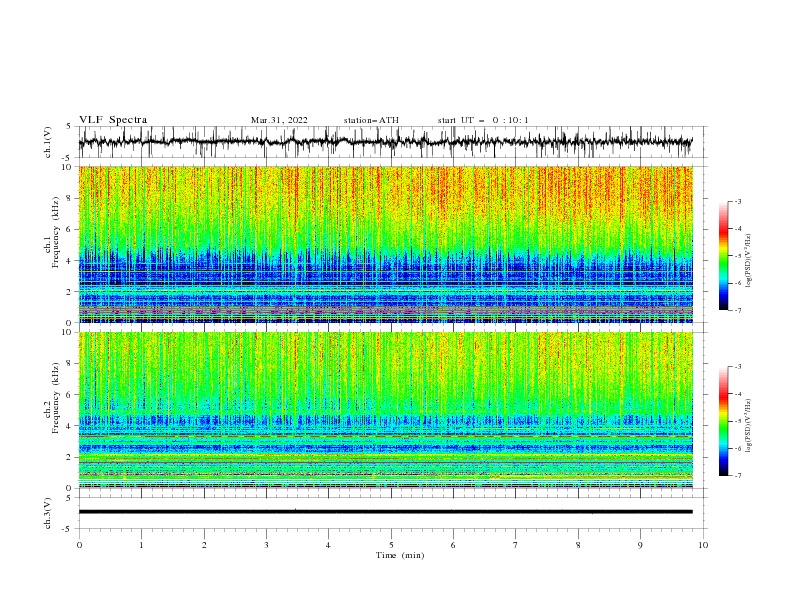
Task: Click time axis tick label "3"
Action: coord(266,545)
